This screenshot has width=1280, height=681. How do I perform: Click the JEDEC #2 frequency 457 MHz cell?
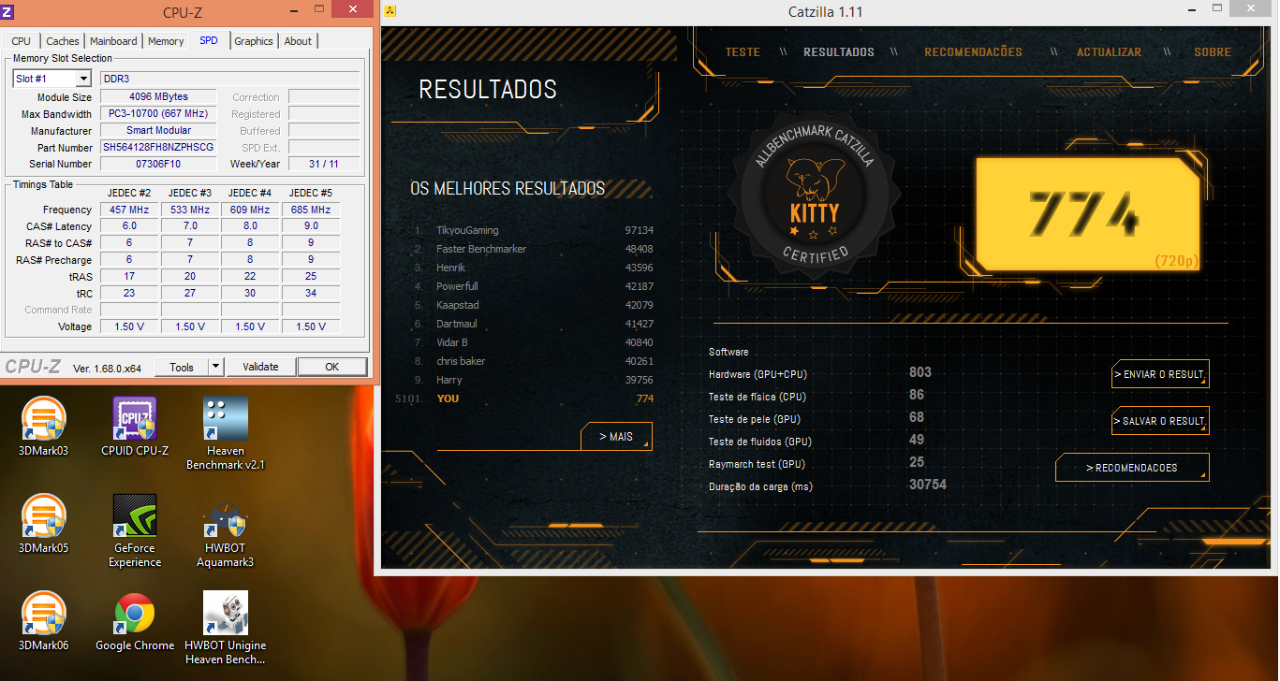(x=129, y=210)
